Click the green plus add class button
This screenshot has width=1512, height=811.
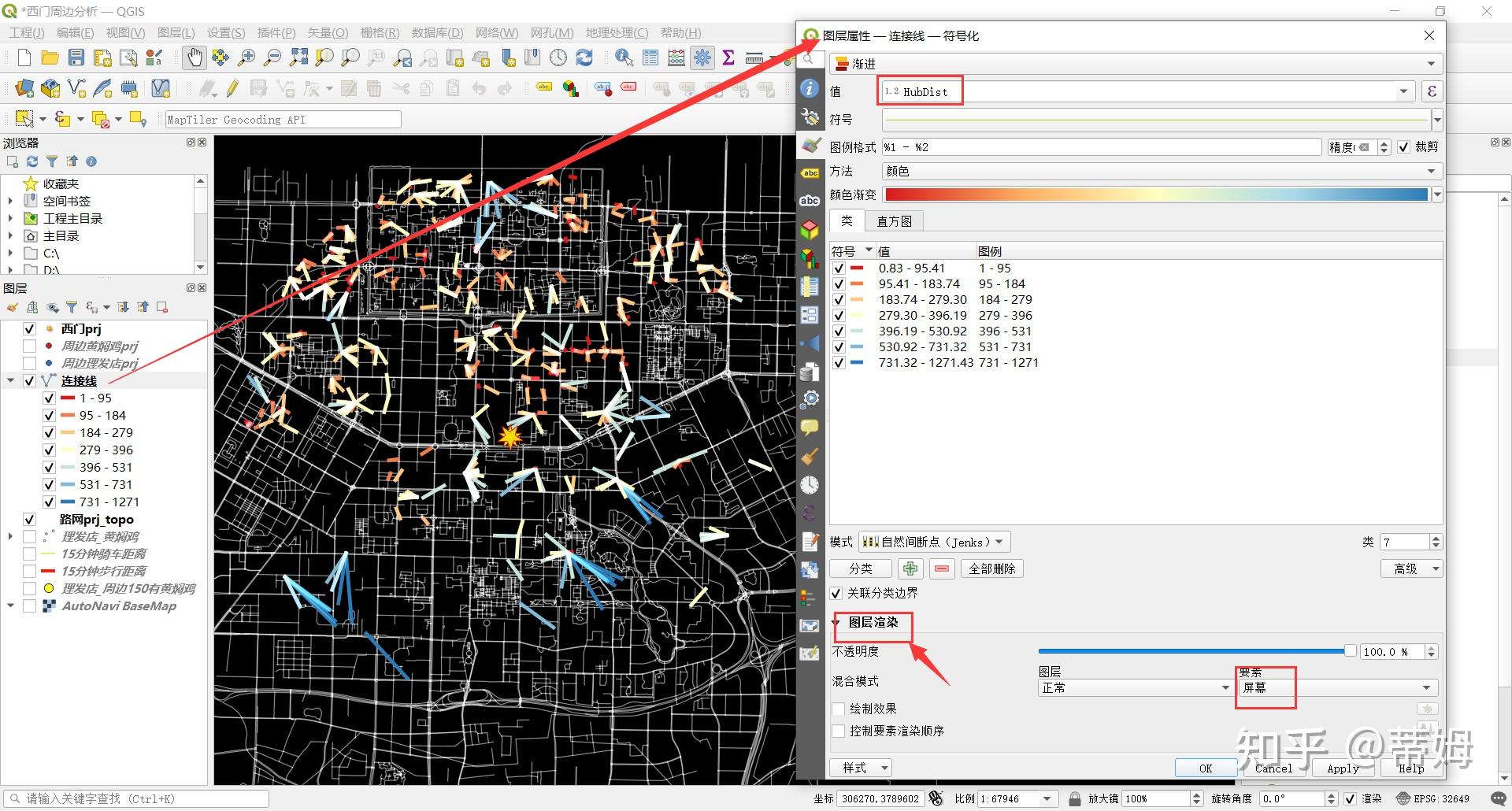coord(910,568)
